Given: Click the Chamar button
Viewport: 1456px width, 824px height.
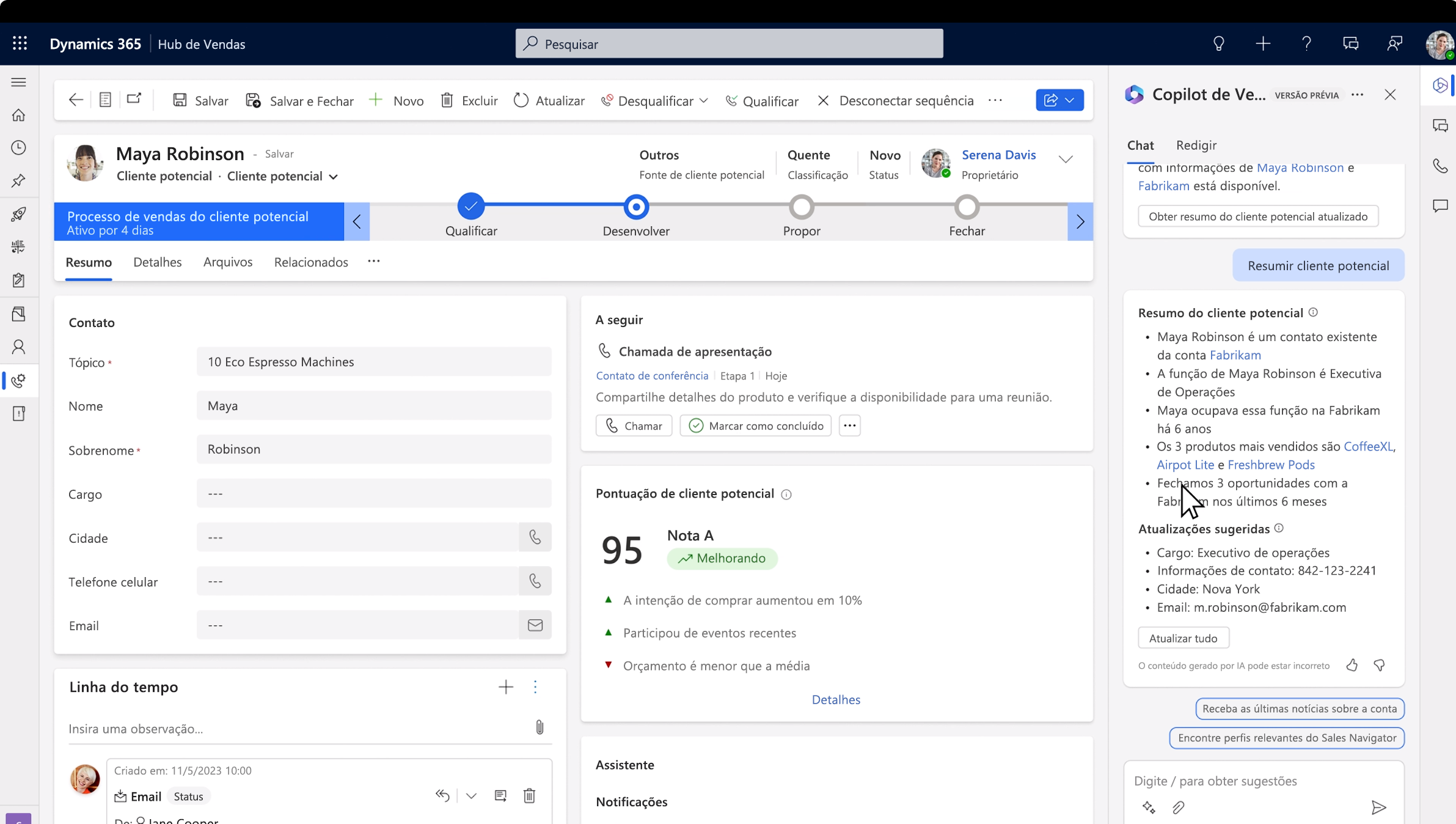Looking at the screenshot, I should point(634,425).
